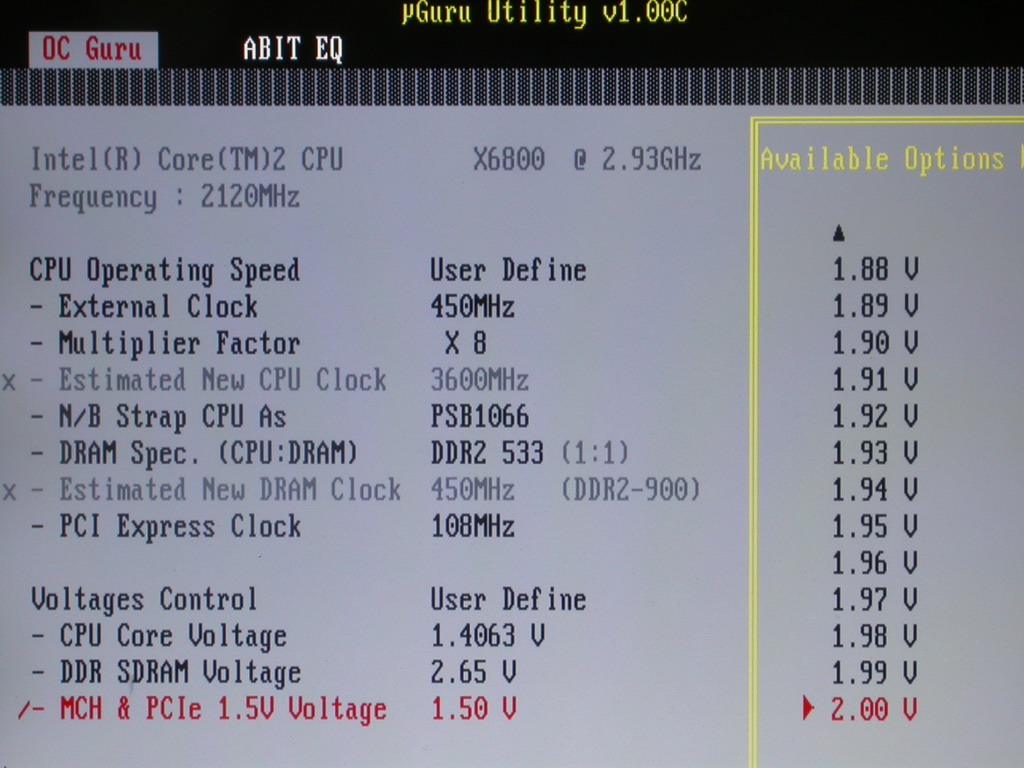The width and height of the screenshot is (1024, 768).
Task: Choose 1.94 V option
Action: (875, 489)
